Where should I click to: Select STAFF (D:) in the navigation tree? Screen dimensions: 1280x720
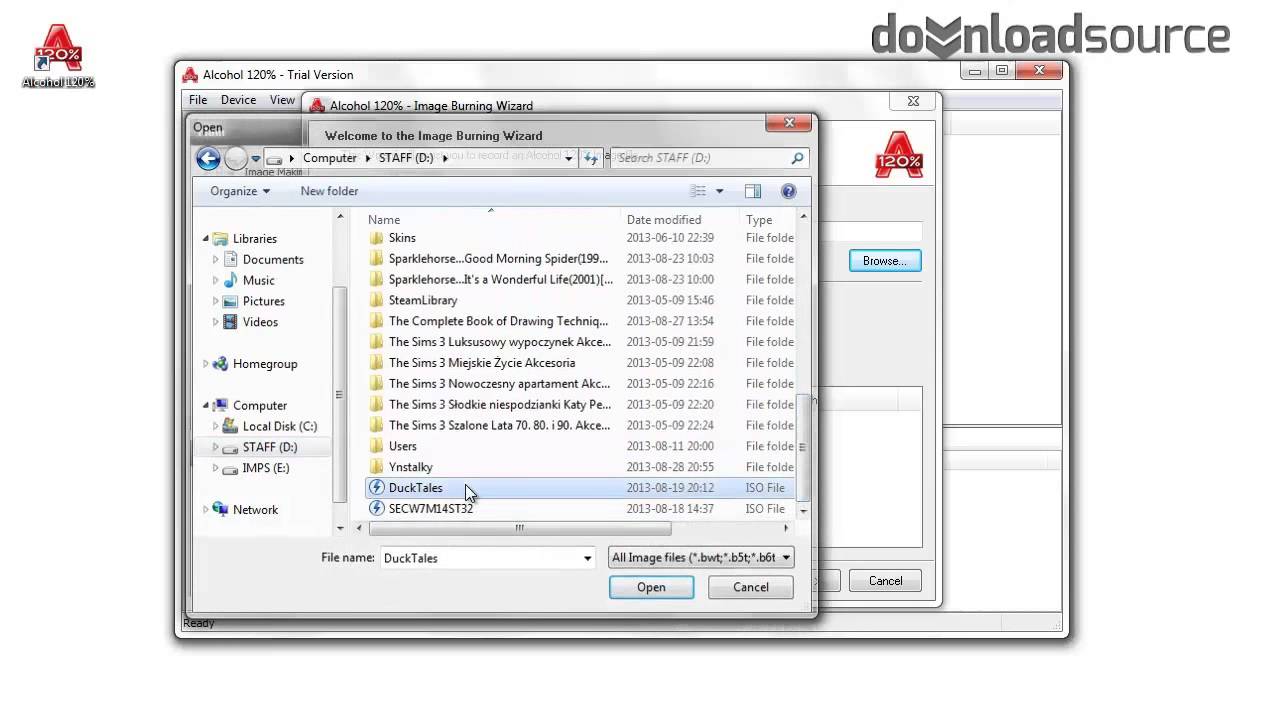269,447
